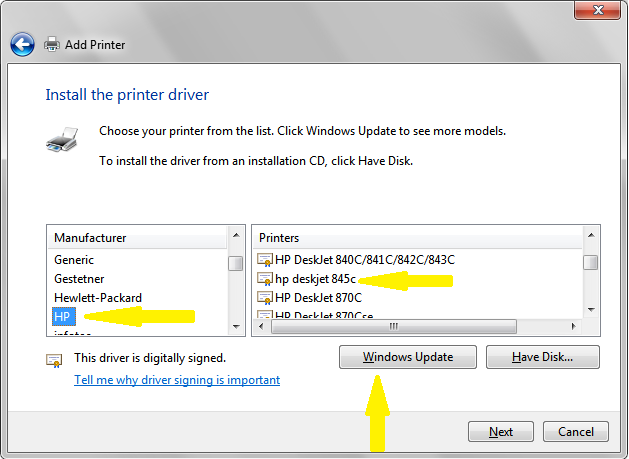Click the back arrow button
629x459 pixels.
[x=22, y=45]
